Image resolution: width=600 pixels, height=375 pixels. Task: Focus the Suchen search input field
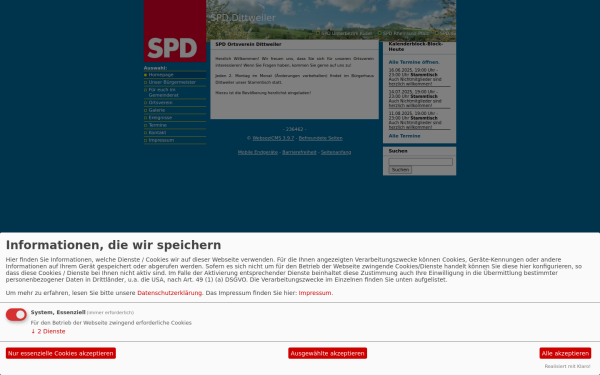pos(421,162)
